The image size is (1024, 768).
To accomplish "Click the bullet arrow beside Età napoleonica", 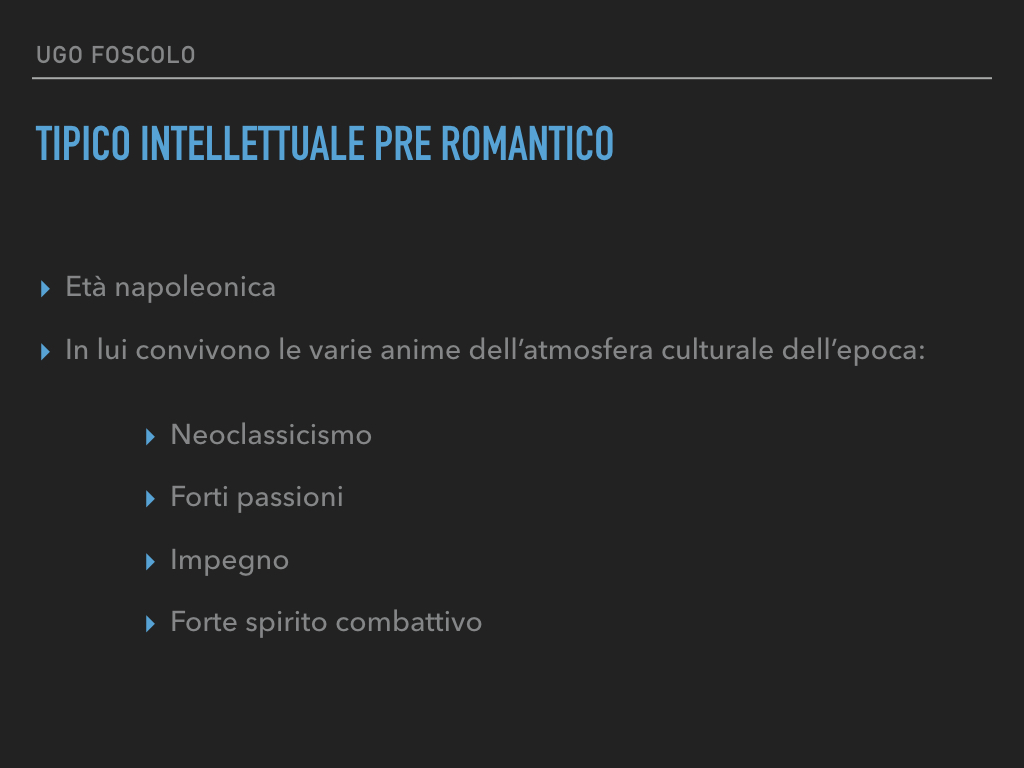I will [45, 289].
